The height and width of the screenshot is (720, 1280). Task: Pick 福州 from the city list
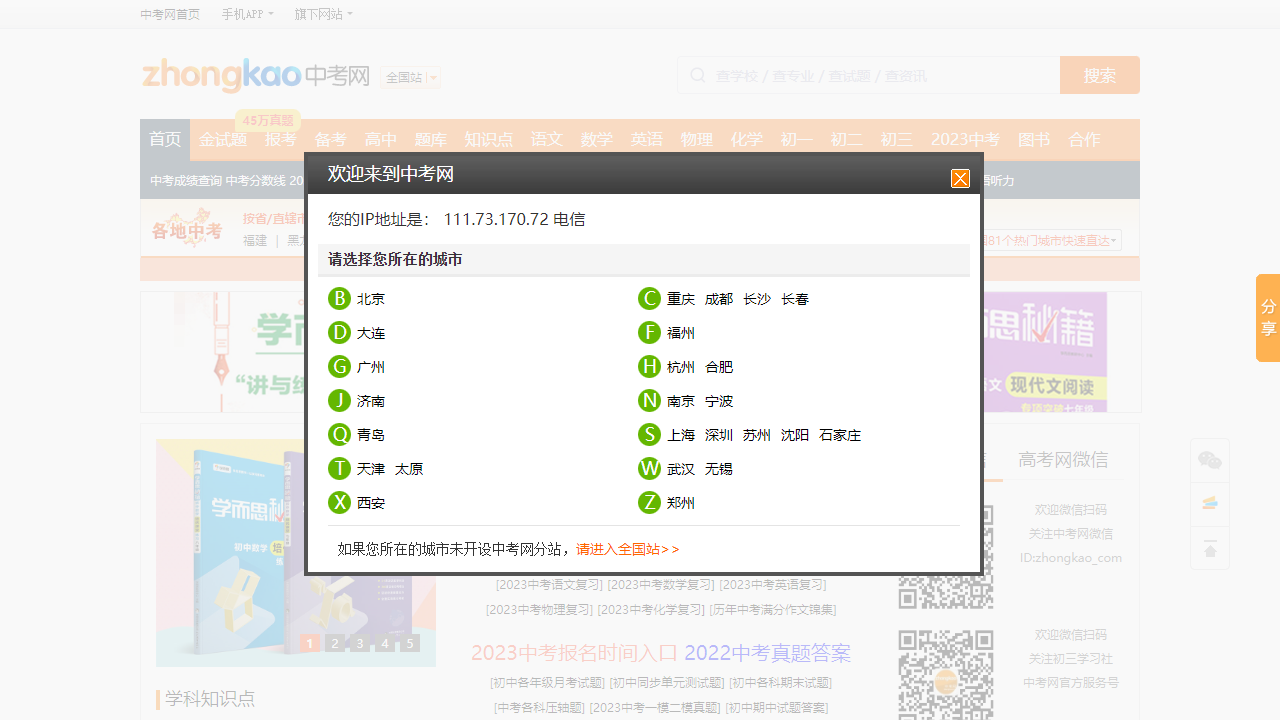(x=681, y=333)
